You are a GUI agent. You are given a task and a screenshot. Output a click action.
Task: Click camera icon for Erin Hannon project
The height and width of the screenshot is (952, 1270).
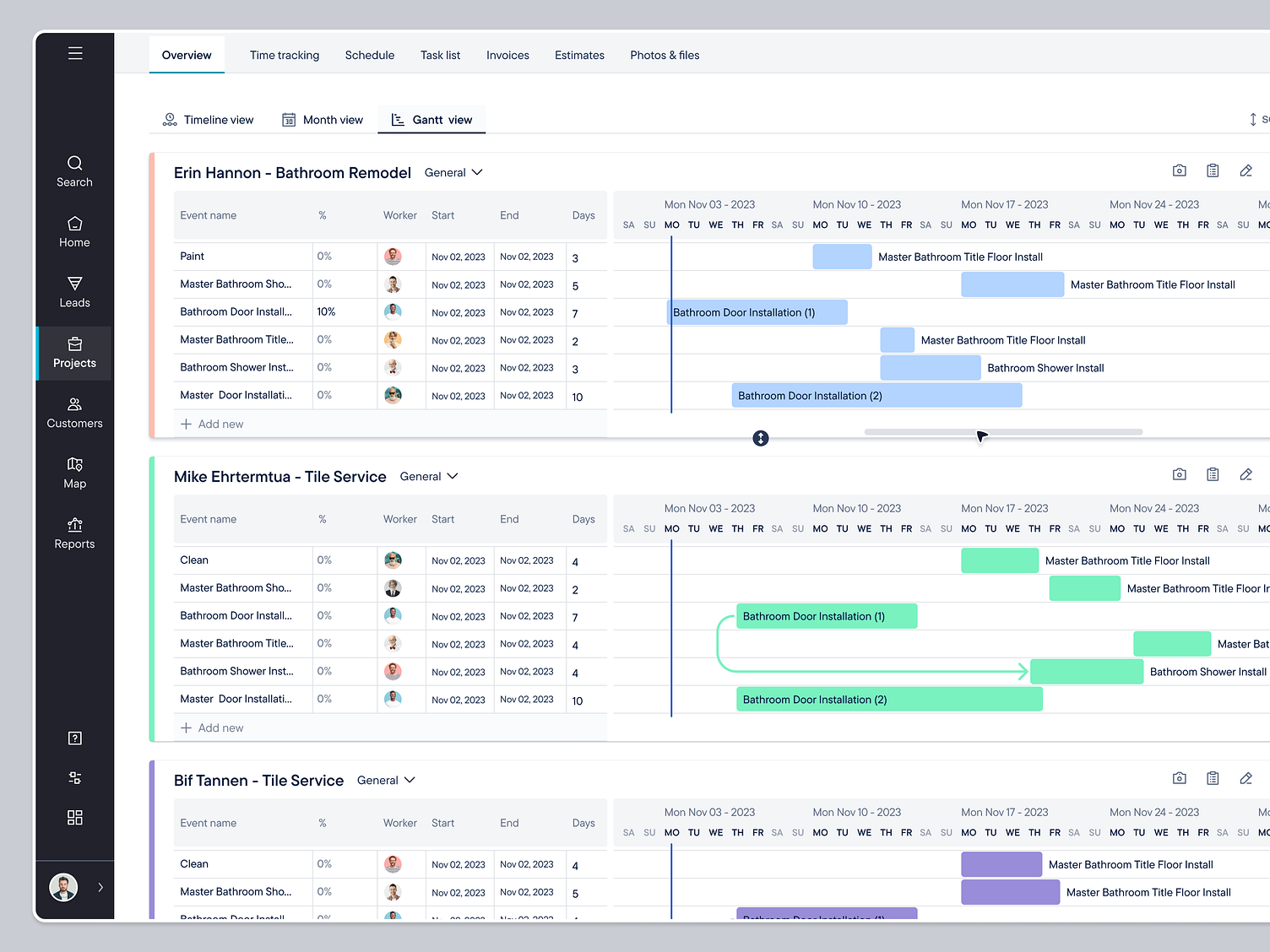pyautogui.click(x=1179, y=170)
